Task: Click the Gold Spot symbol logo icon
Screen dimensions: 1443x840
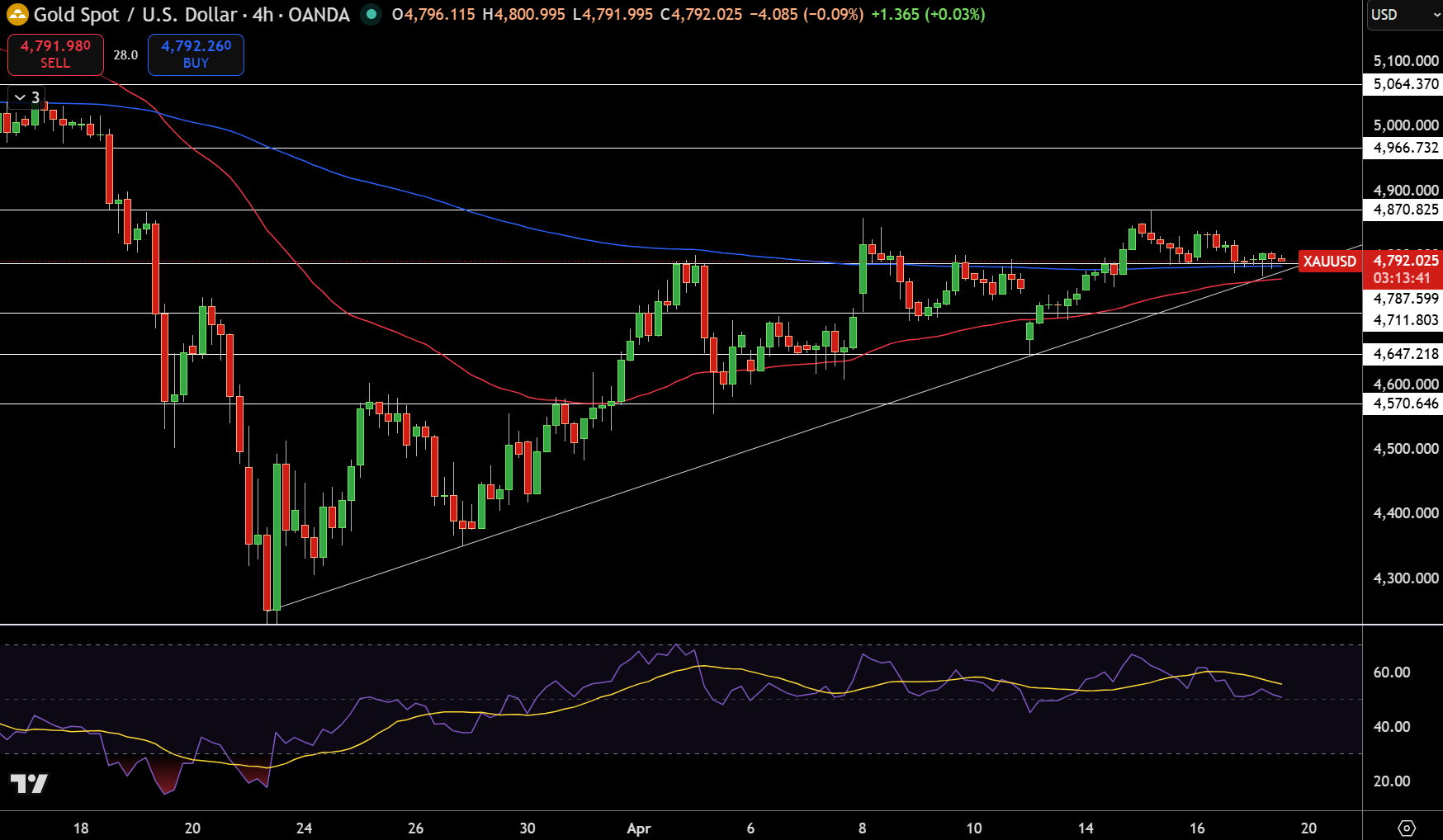Action: [17, 14]
